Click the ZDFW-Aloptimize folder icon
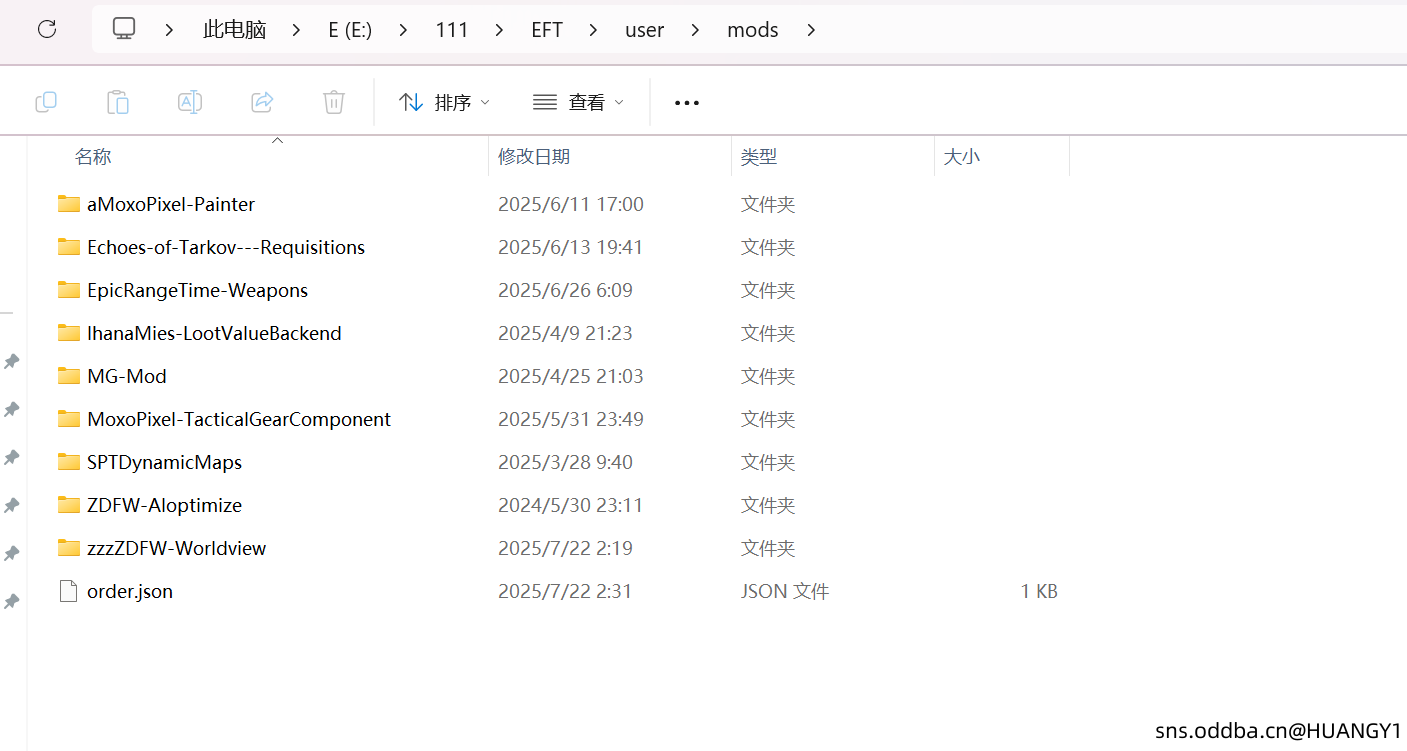The width and height of the screenshot is (1407, 751). pos(69,505)
